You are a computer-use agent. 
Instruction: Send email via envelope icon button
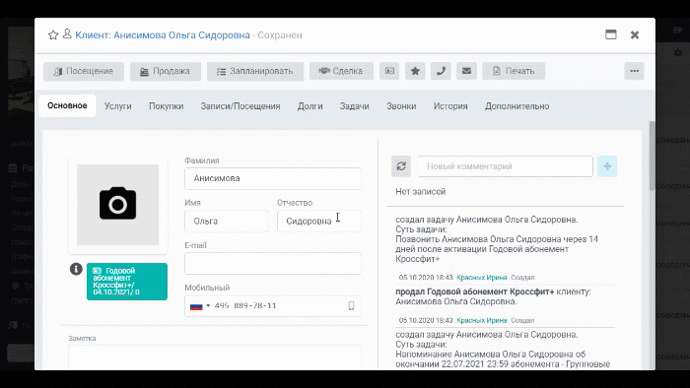click(466, 71)
